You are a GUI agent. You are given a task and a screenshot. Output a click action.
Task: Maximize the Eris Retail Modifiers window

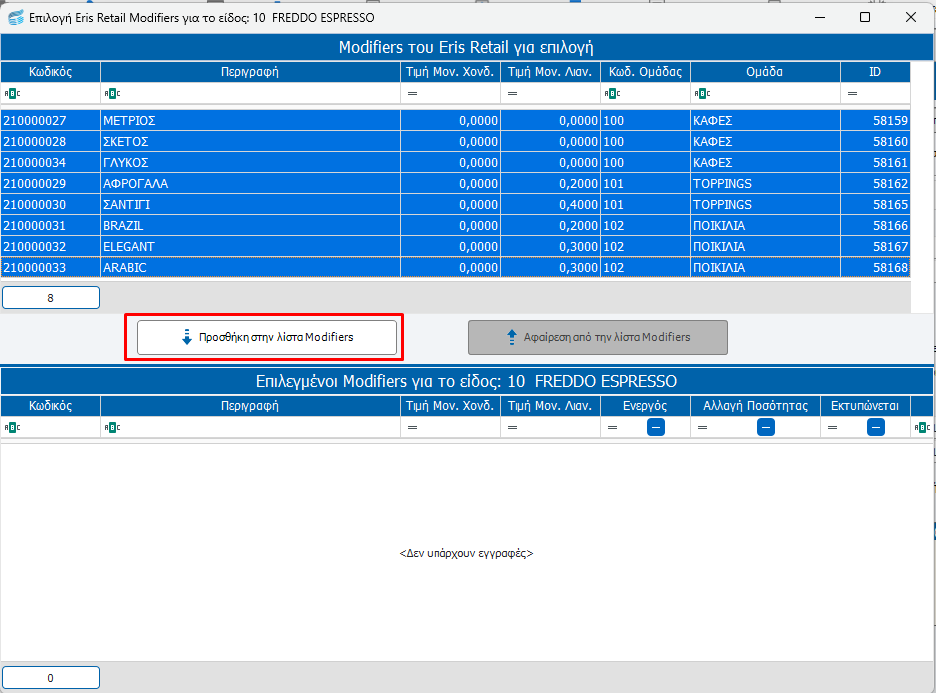(864, 17)
